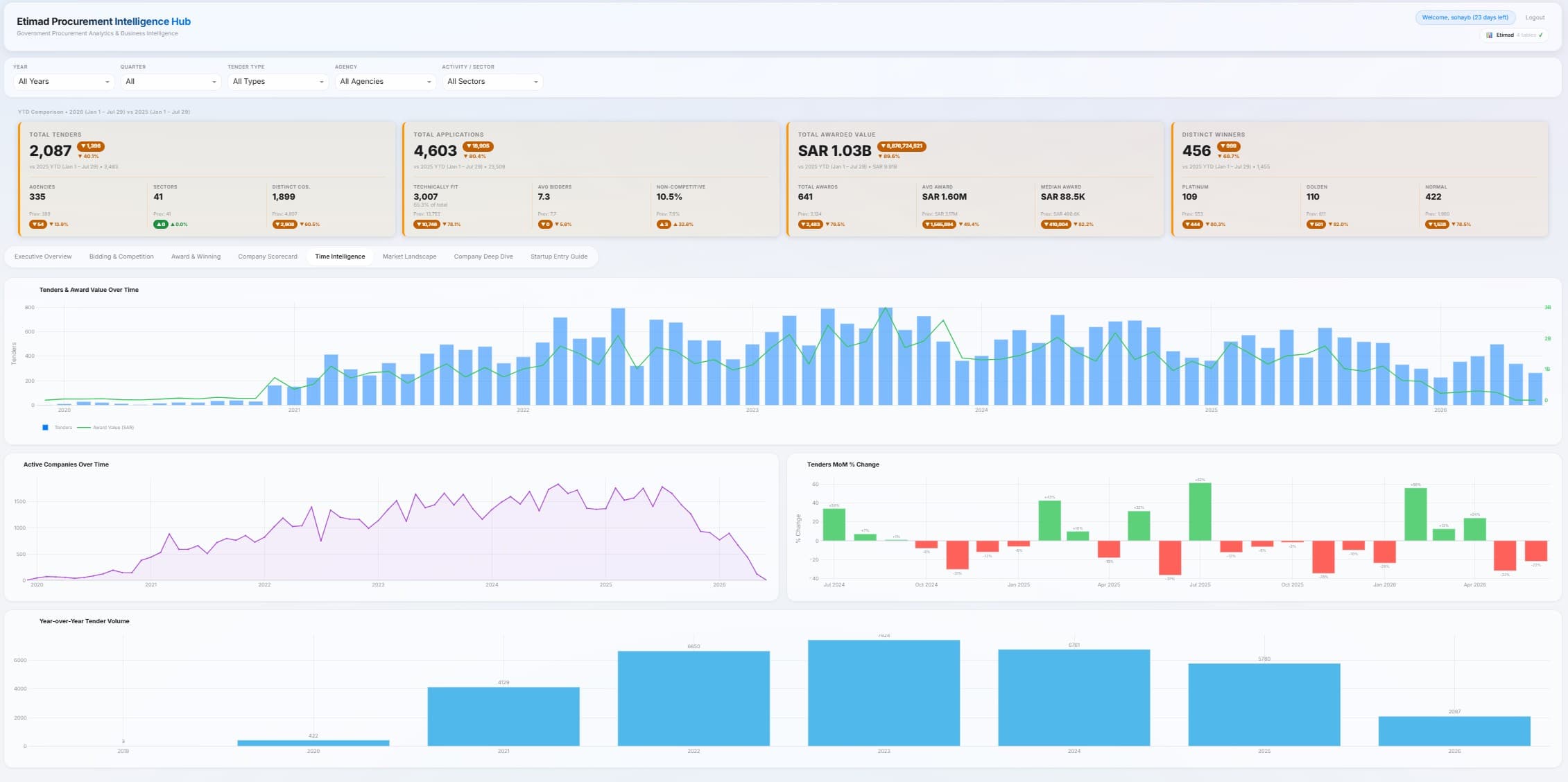The height and width of the screenshot is (782, 1568).
Task: Click the Total Tenders value 2,087
Action: (51, 150)
